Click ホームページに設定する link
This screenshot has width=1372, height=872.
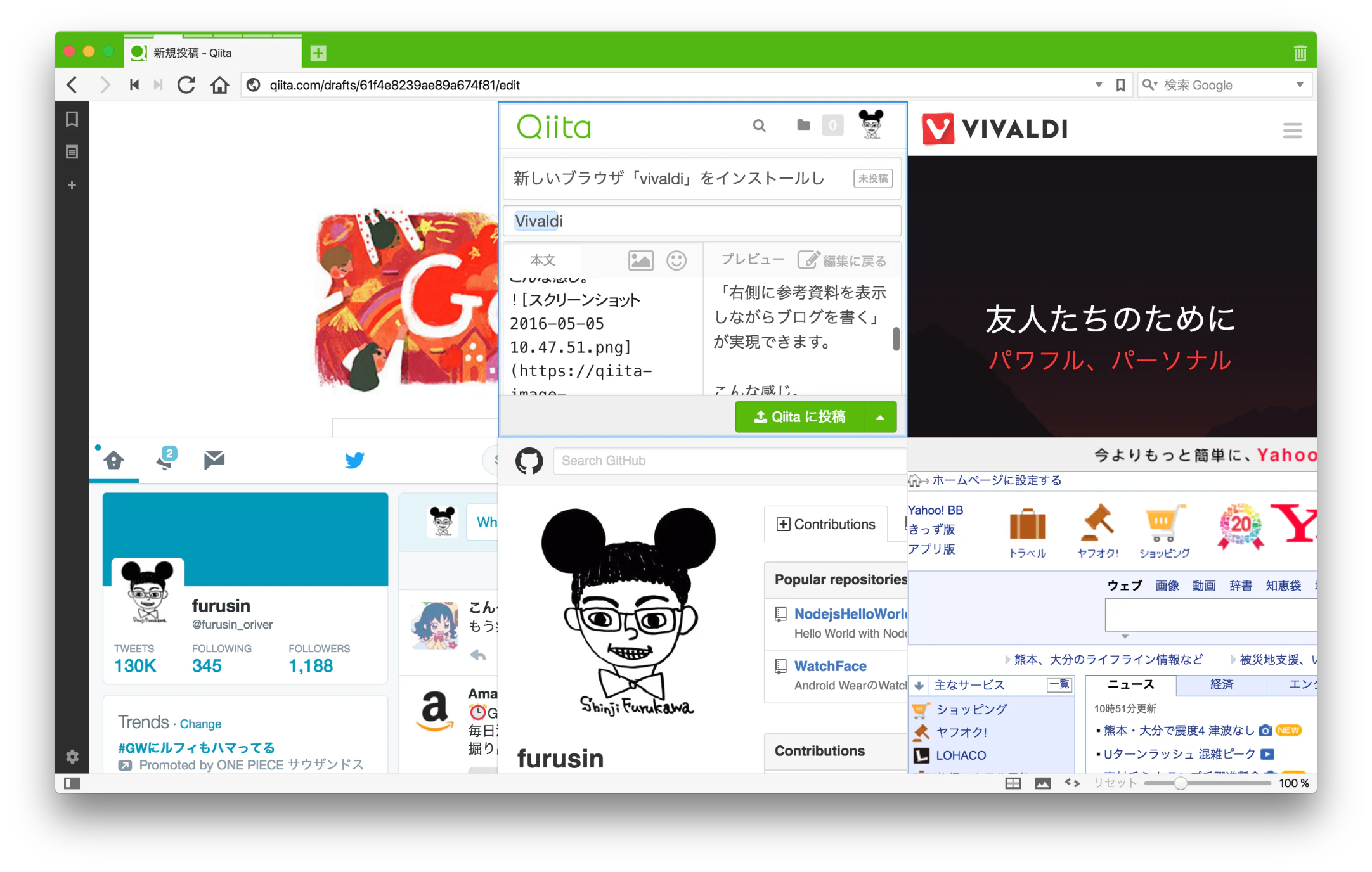coord(997,480)
